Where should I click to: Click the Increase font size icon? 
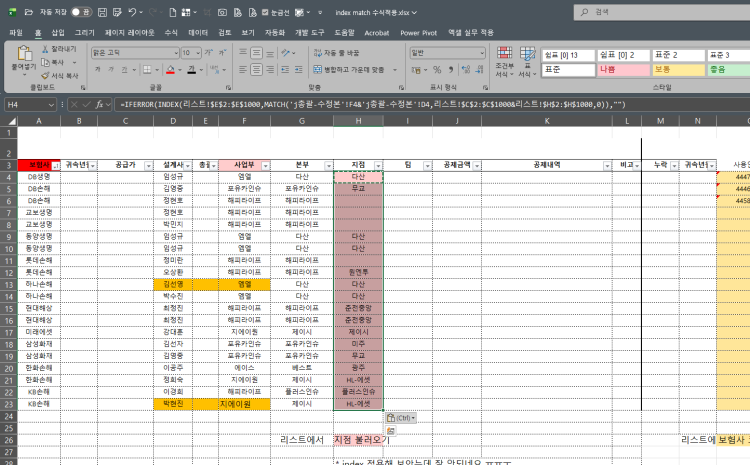point(209,53)
